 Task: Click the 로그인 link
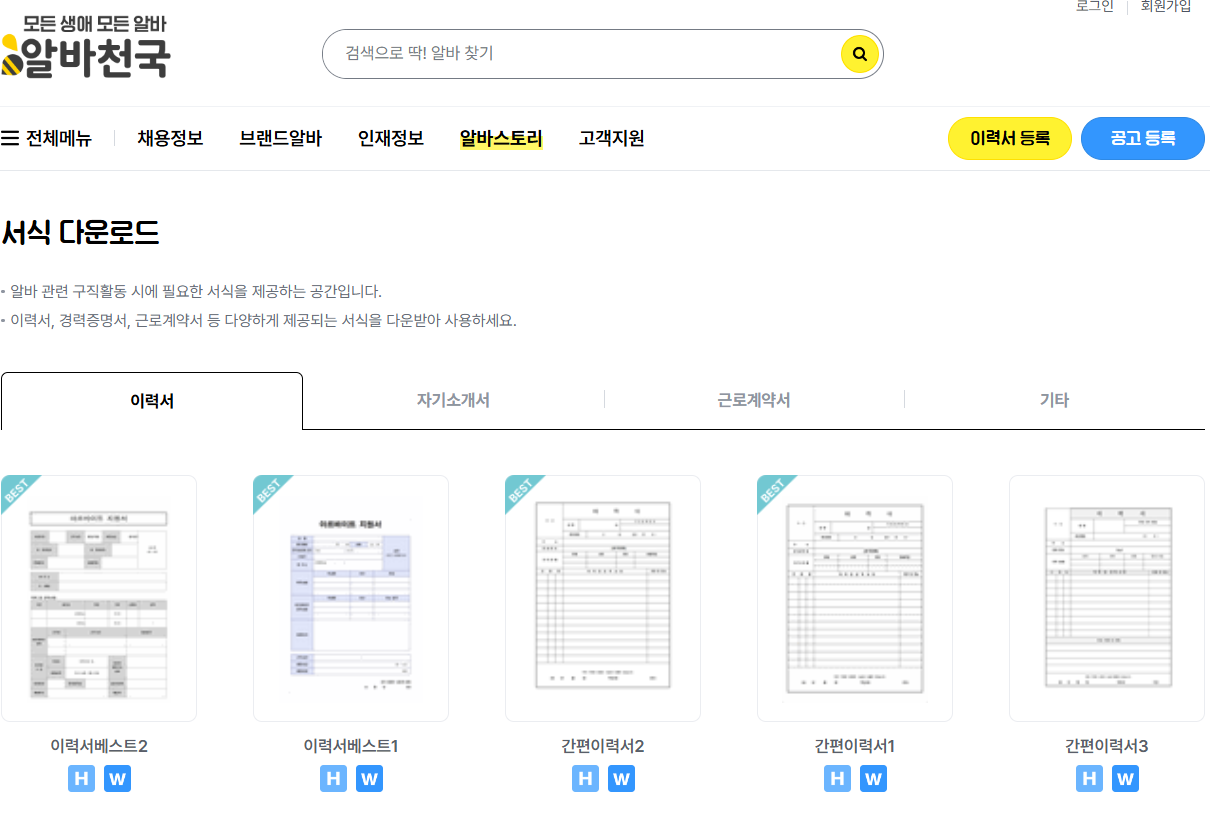[1095, 8]
